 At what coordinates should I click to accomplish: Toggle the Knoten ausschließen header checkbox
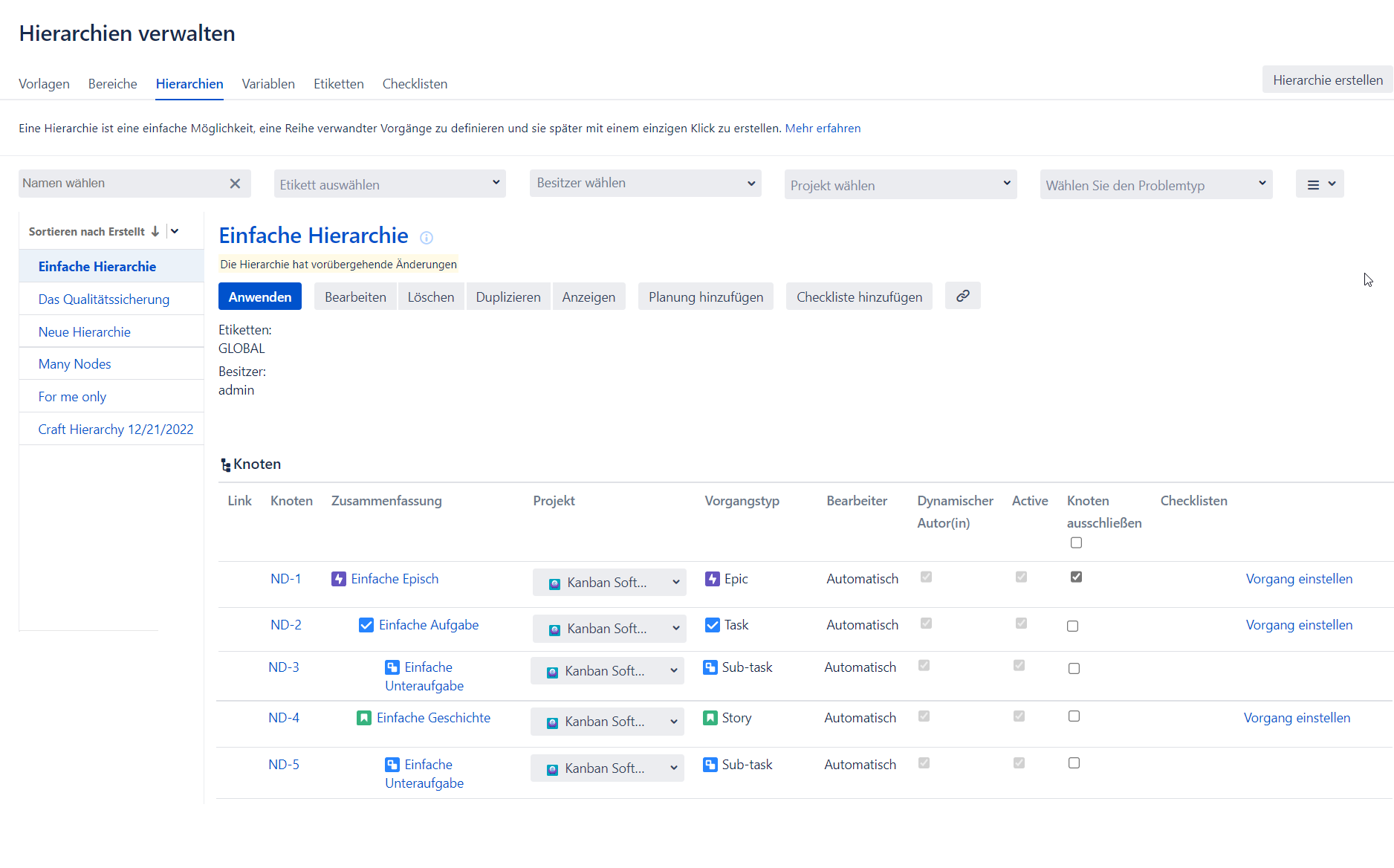coord(1076,542)
